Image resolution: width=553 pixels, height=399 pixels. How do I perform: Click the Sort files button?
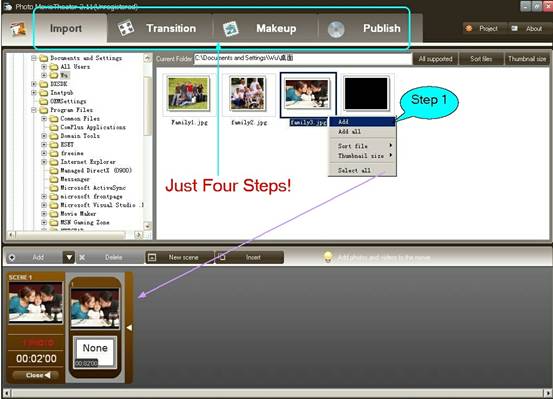(x=481, y=59)
